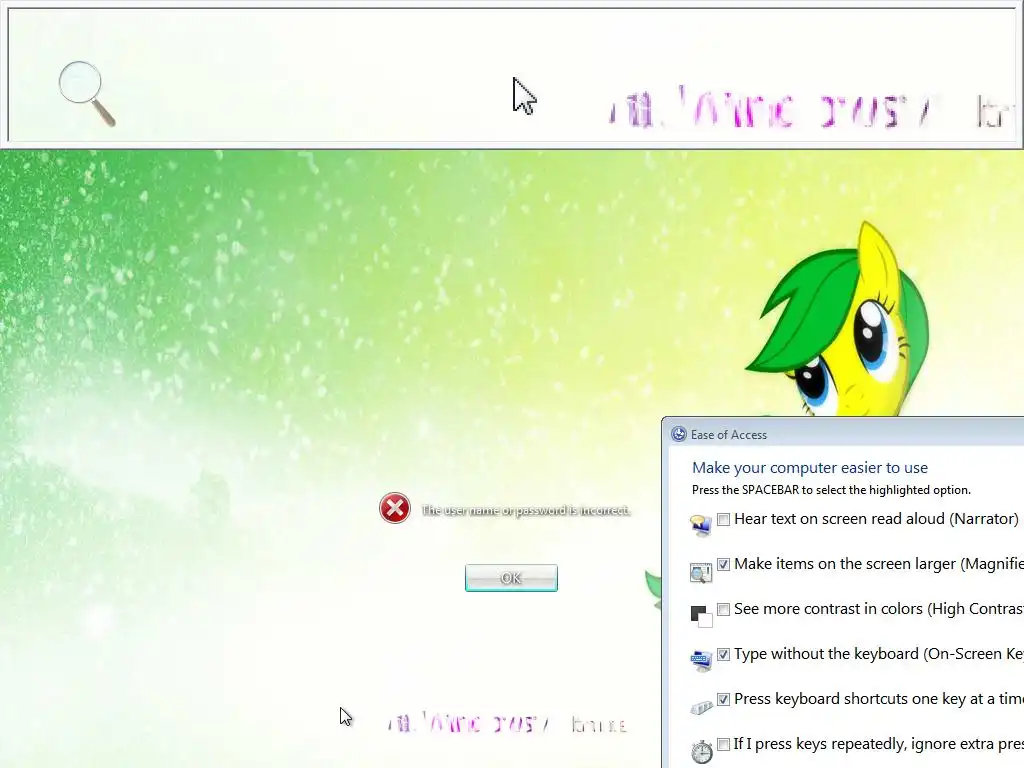Click the magnifying glass in the Magnifier bar
This screenshot has width=1024, height=768.
point(87,93)
